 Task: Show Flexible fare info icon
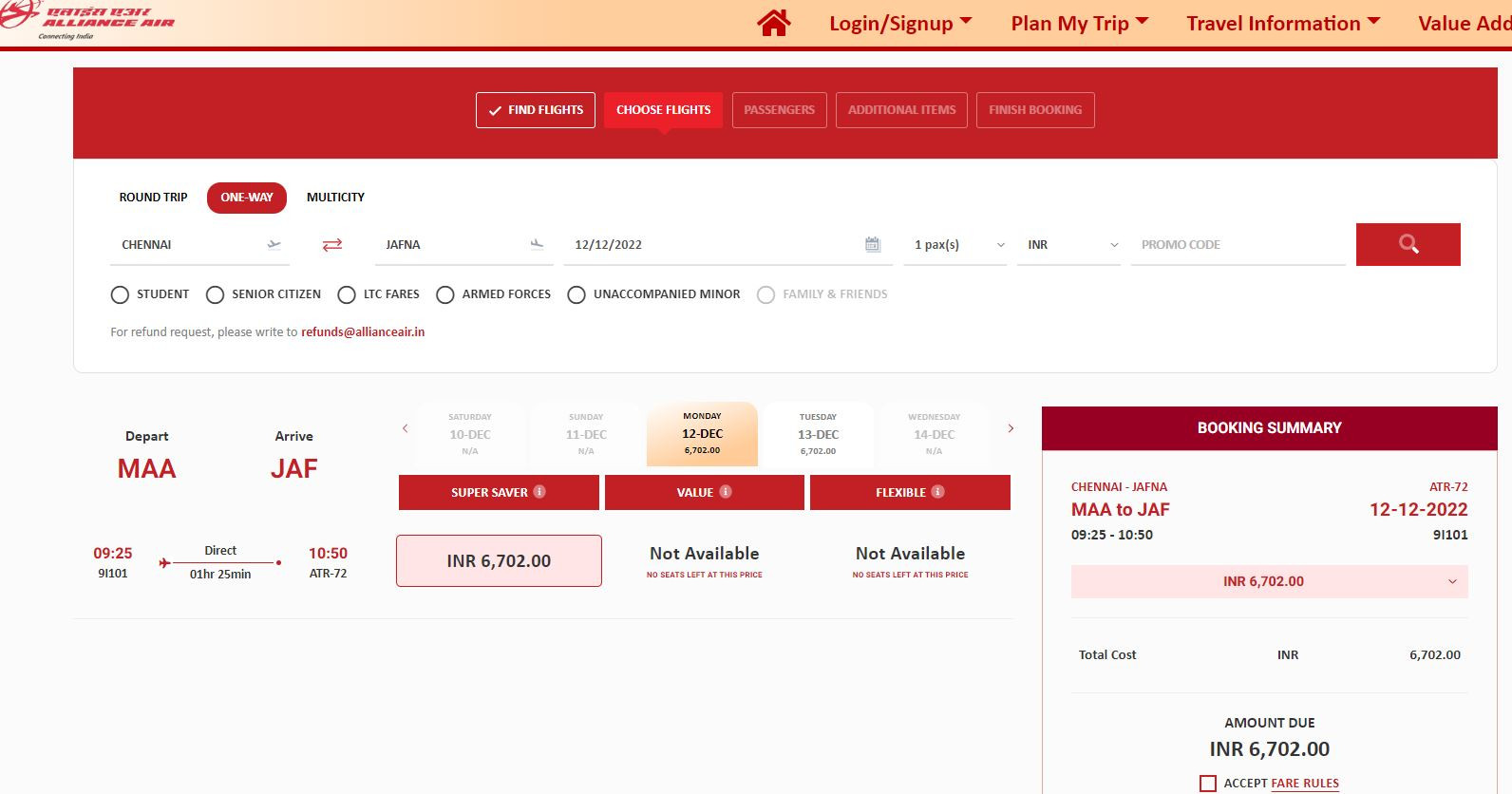(x=937, y=492)
